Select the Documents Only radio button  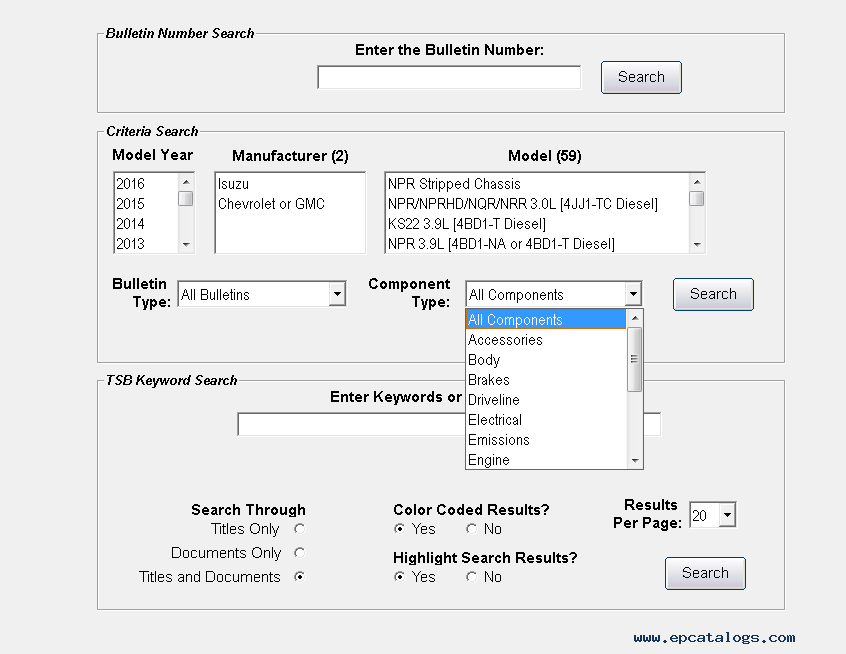(299, 553)
